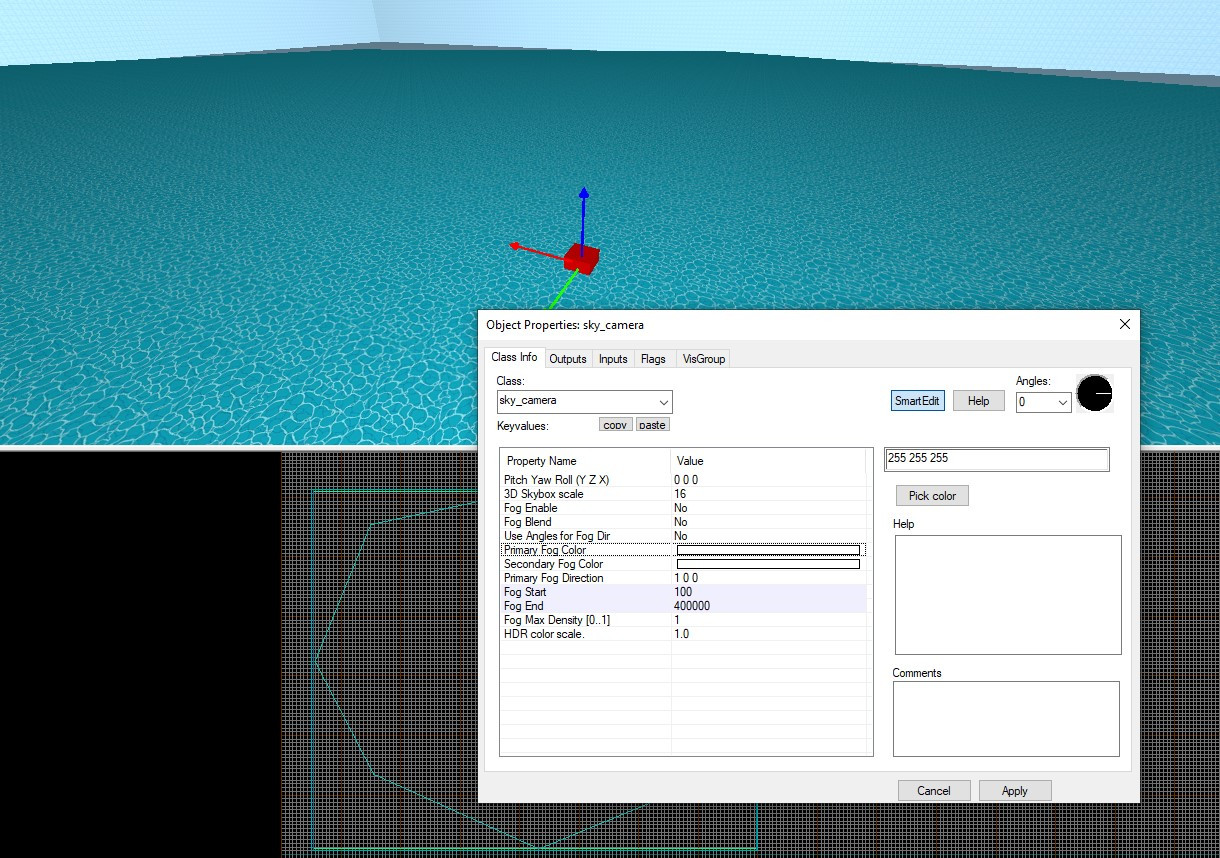Open the Inputs tab
The height and width of the screenshot is (858, 1220).
[613, 359]
